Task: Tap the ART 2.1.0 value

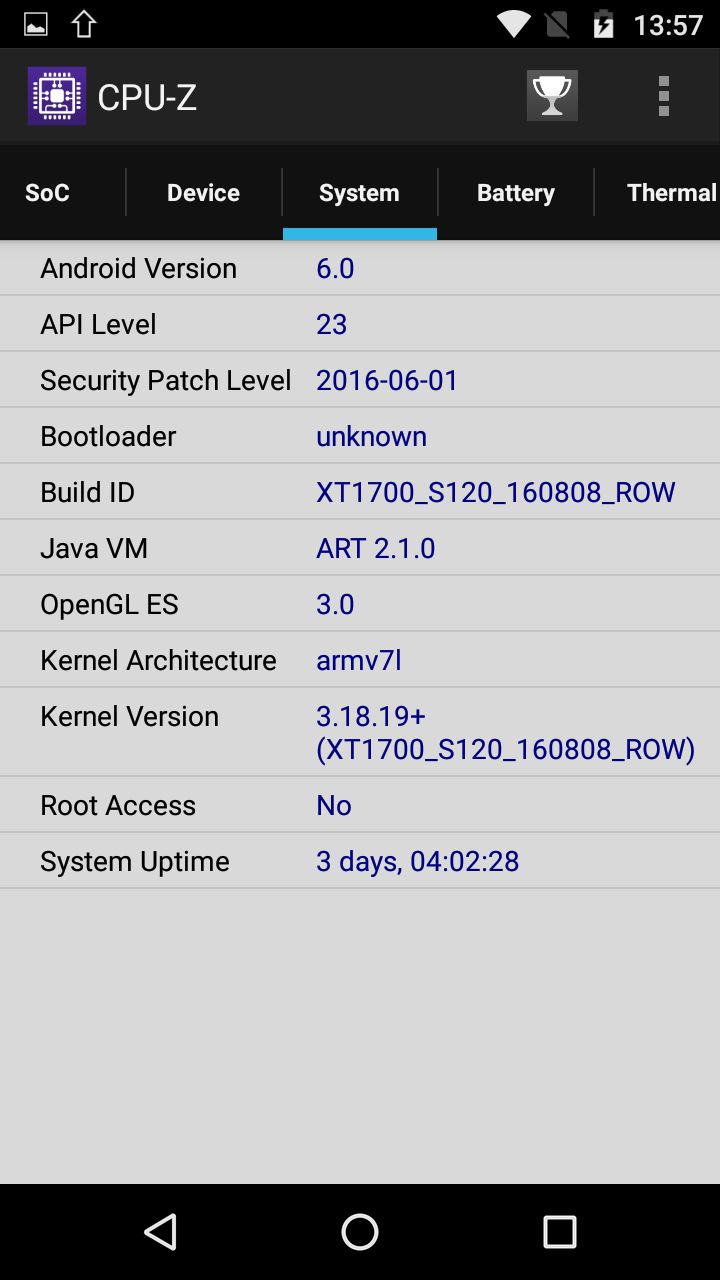Action: pos(376,548)
